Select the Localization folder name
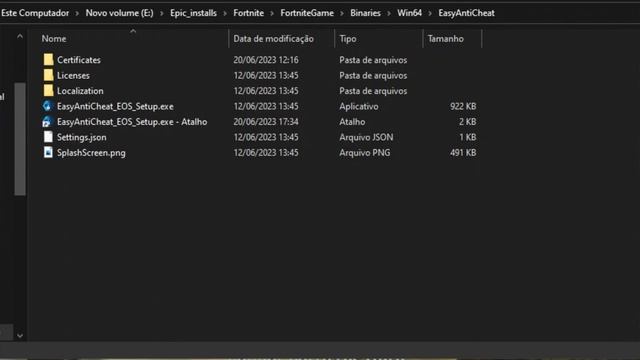This screenshot has width=640, height=360. tap(80, 91)
